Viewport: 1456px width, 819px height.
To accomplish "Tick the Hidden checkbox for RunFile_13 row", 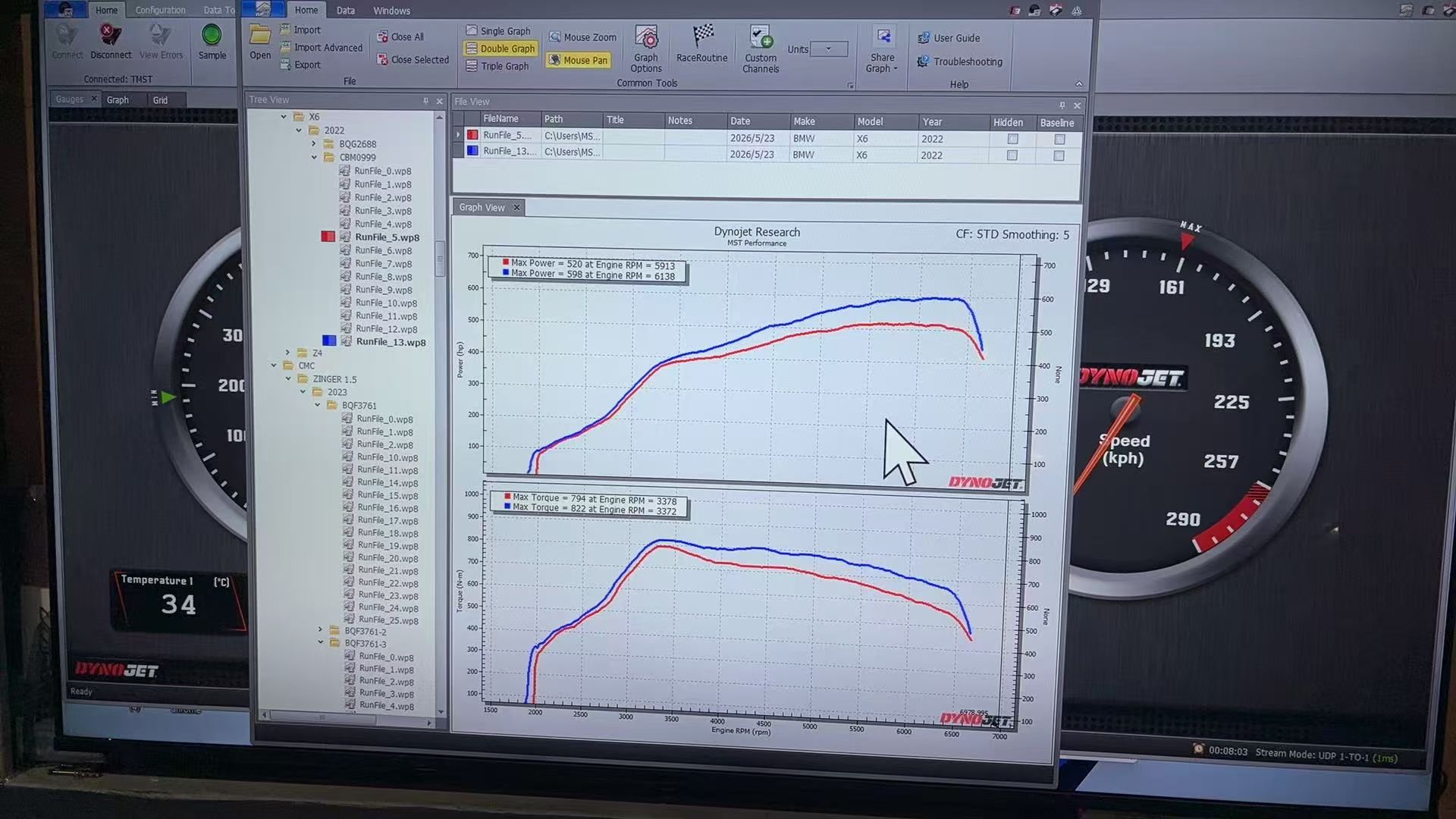I will pos(1012,155).
